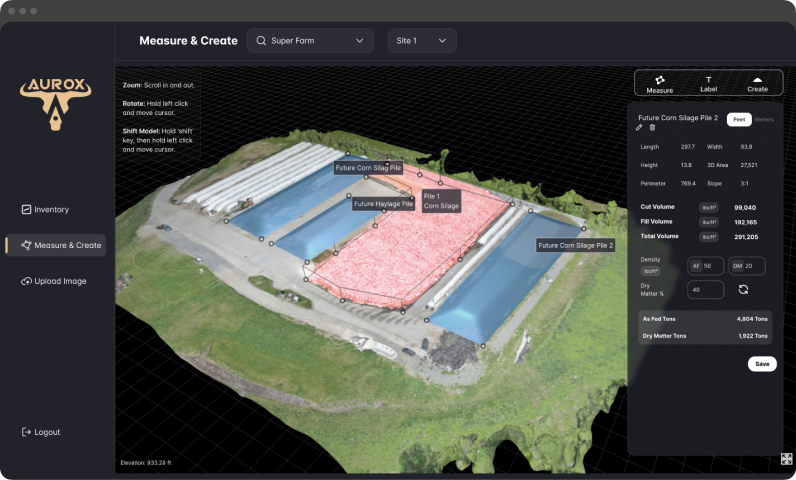Click the Cut Volume 99,040 value
Viewport: 796px width, 480px height.
pos(745,208)
